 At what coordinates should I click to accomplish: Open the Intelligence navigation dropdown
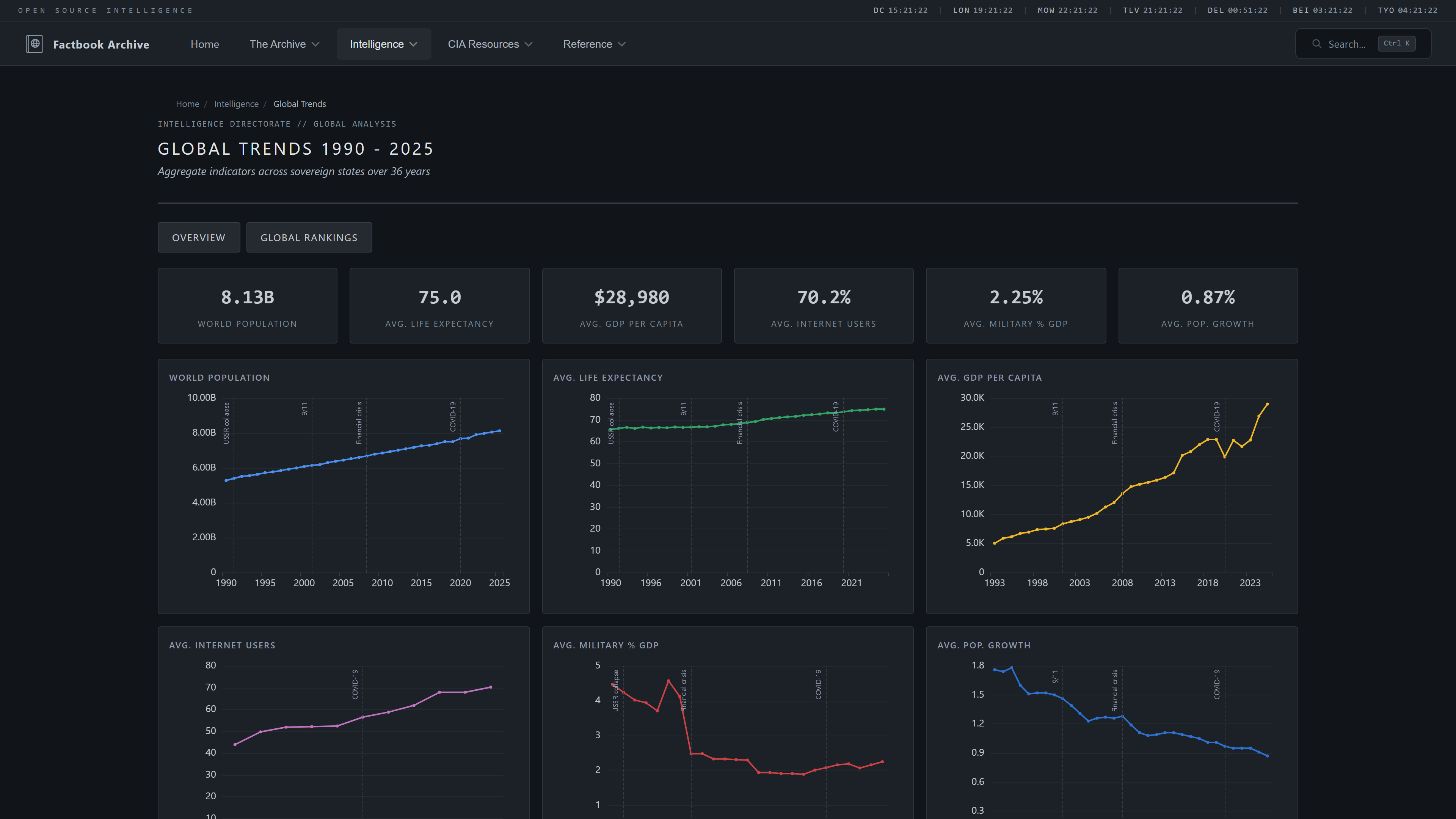[x=383, y=44]
